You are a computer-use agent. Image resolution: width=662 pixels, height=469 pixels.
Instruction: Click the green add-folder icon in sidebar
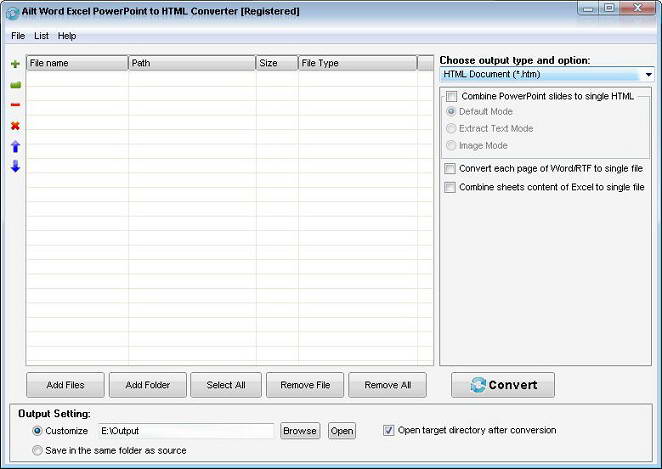[15, 85]
